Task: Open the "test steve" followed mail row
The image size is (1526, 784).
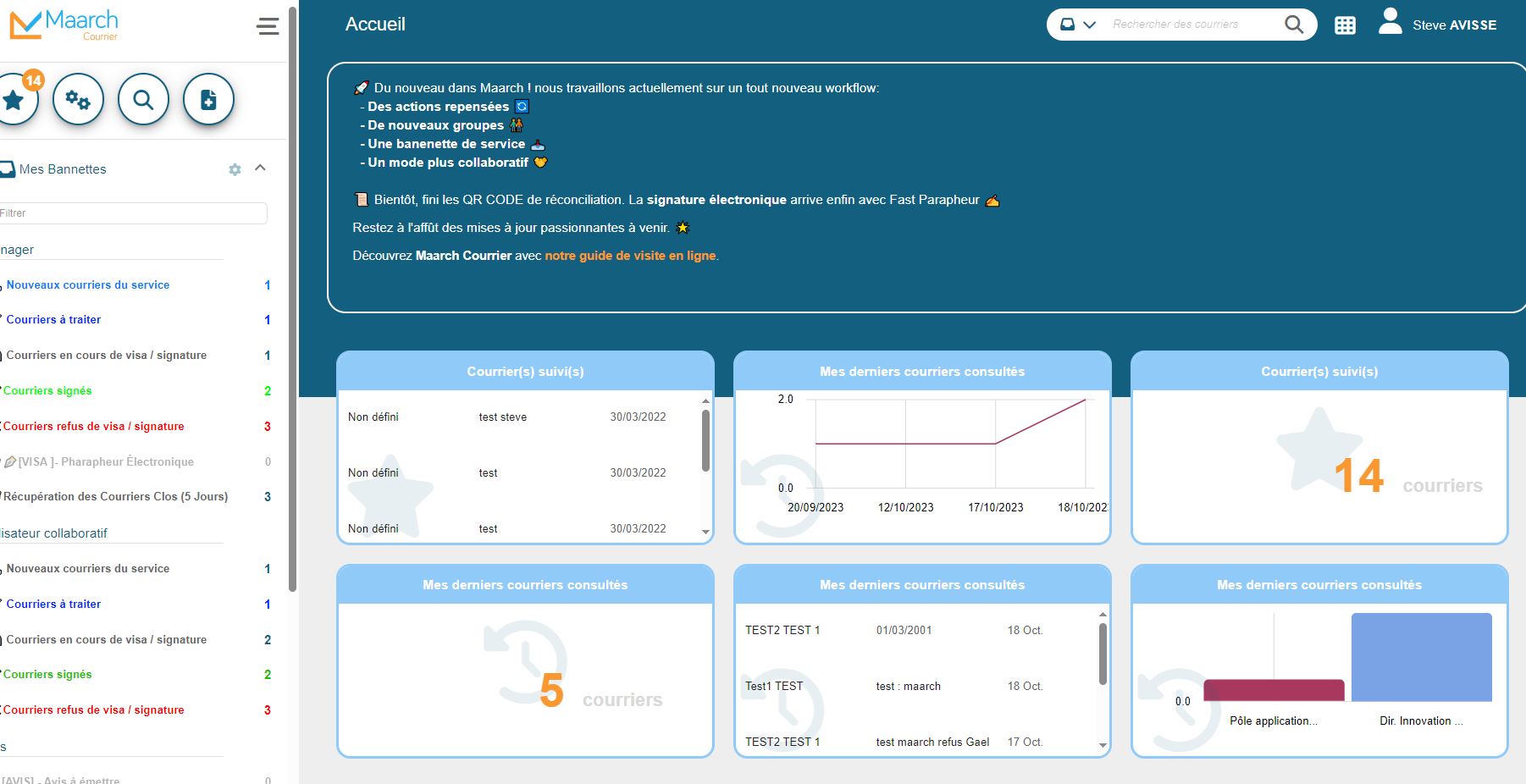Action: click(x=503, y=417)
